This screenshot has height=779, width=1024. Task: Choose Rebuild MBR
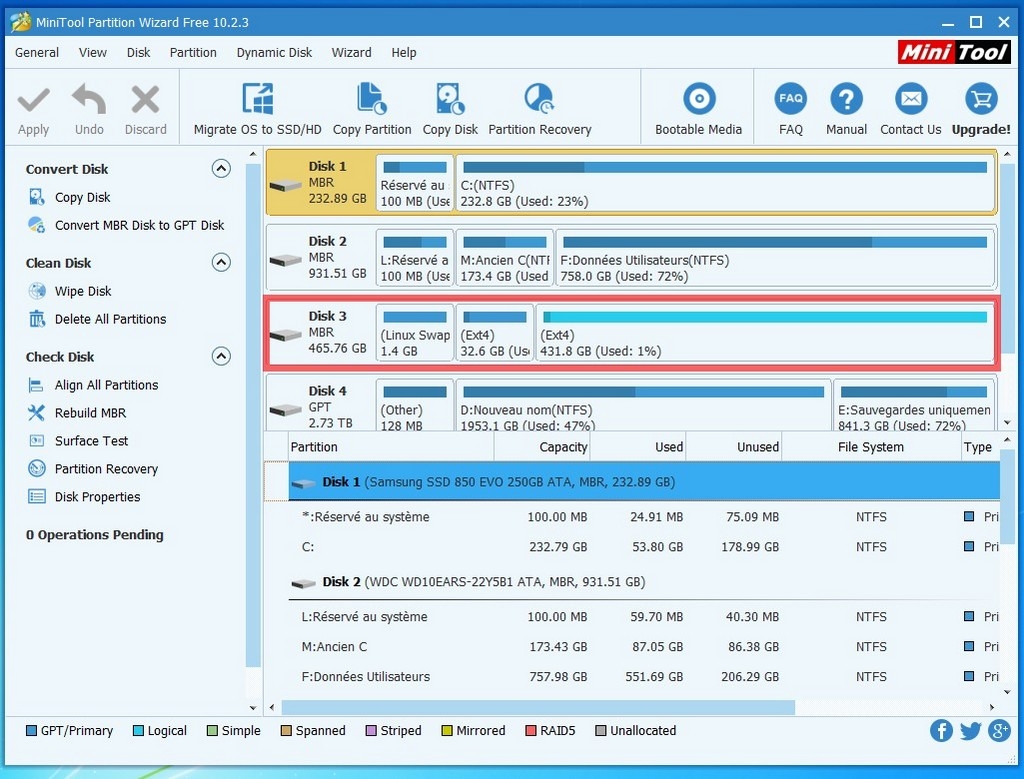(x=90, y=413)
